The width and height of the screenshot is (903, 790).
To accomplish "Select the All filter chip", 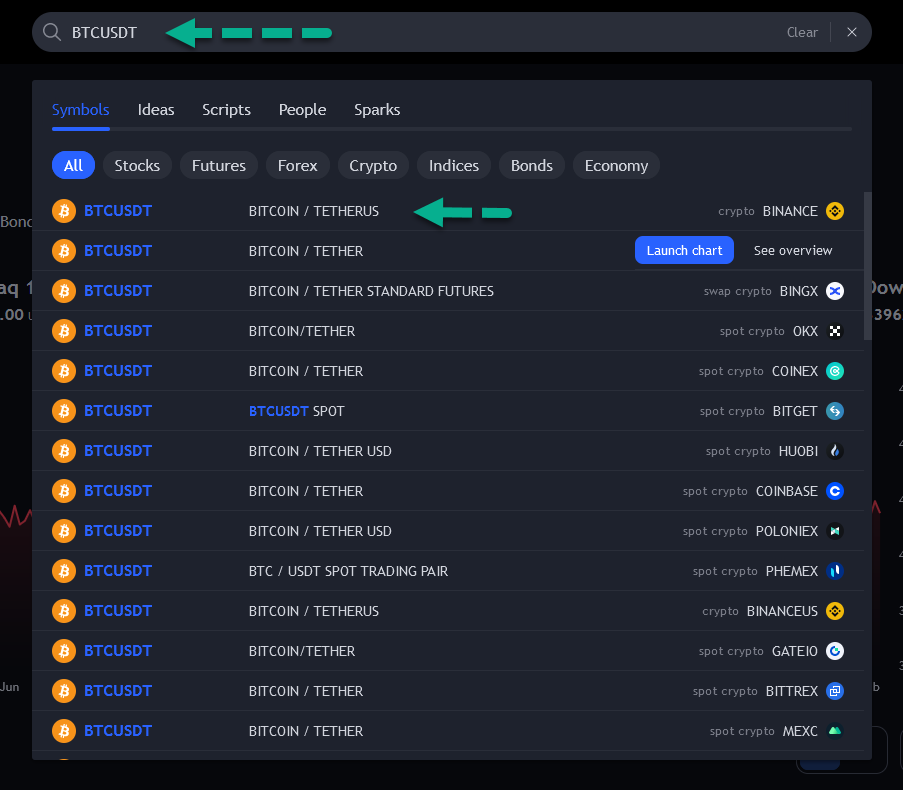I will (73, 165).
